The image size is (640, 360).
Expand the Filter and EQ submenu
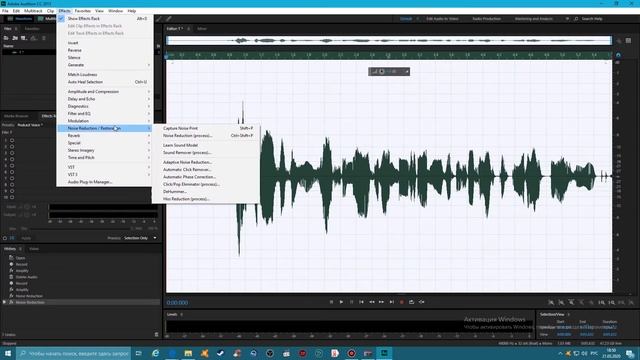pyautogui.click(x=106, y=113)
